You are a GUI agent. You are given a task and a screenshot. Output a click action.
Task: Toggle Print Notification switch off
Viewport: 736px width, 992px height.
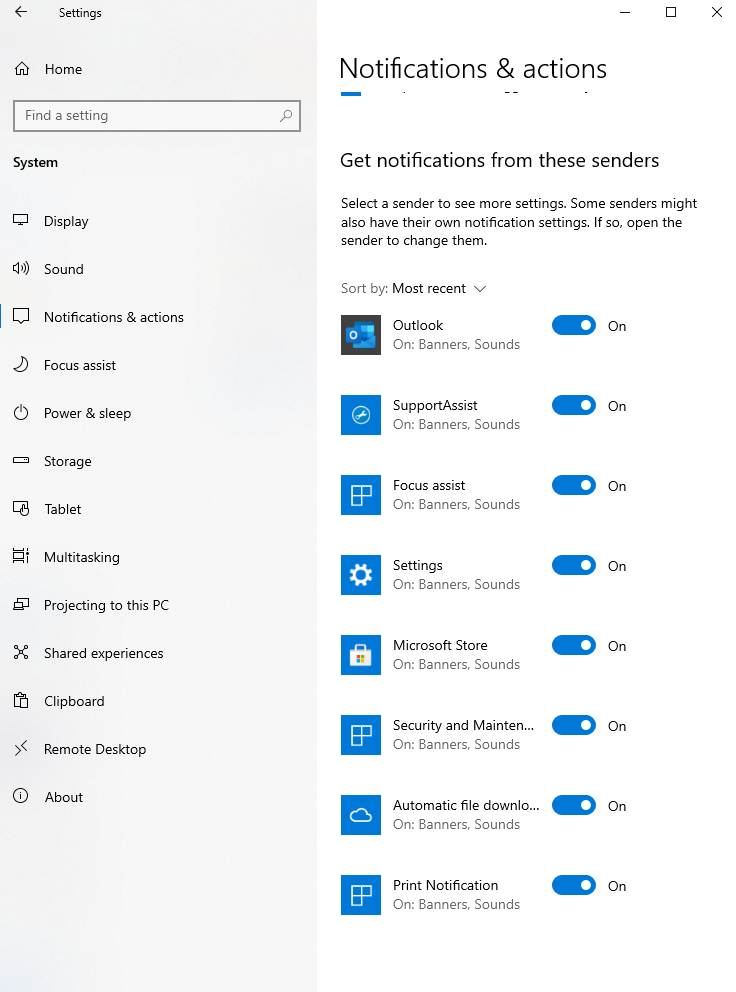(574, 885)
